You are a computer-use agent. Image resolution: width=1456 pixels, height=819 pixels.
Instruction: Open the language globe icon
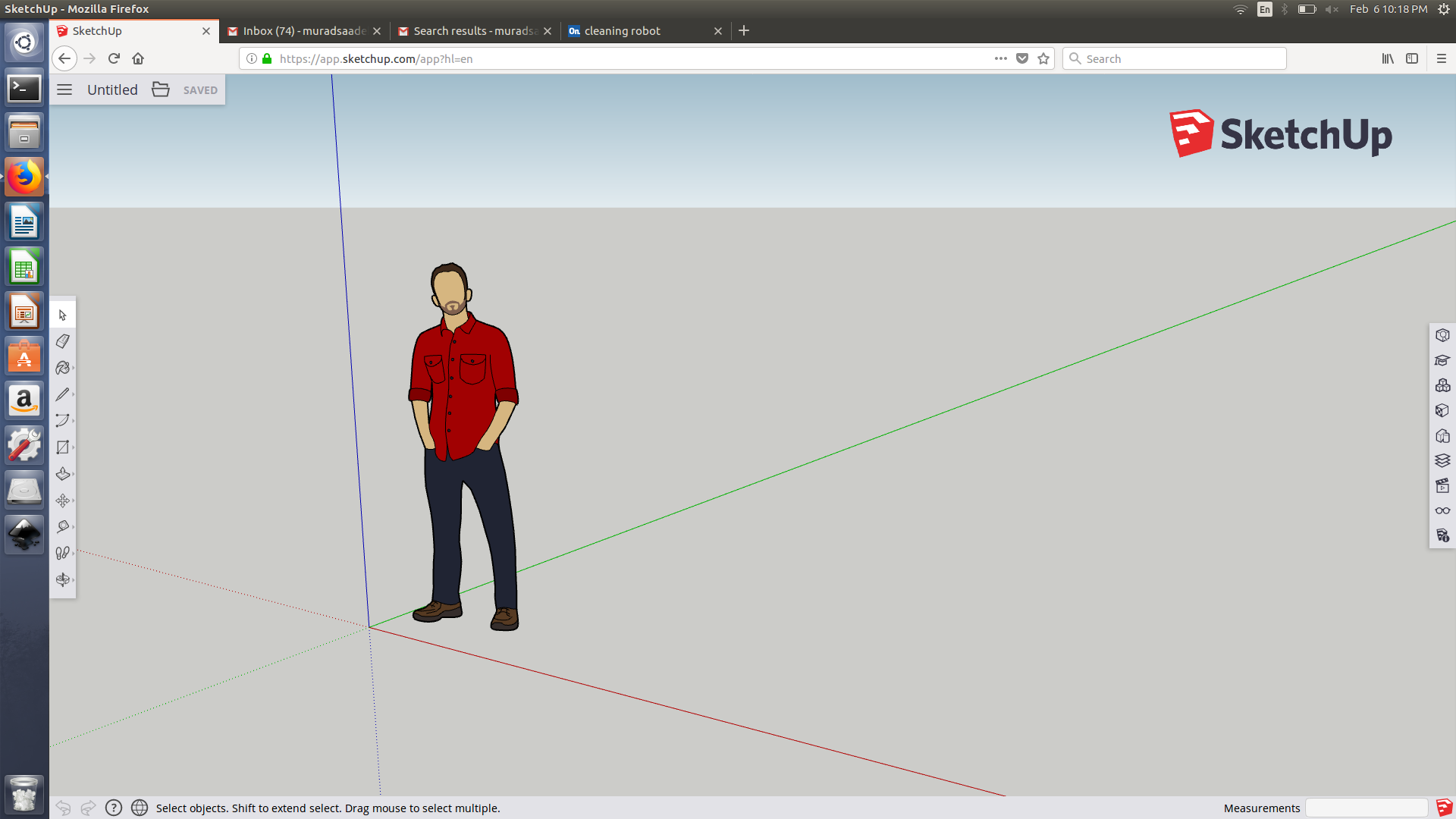140,808
